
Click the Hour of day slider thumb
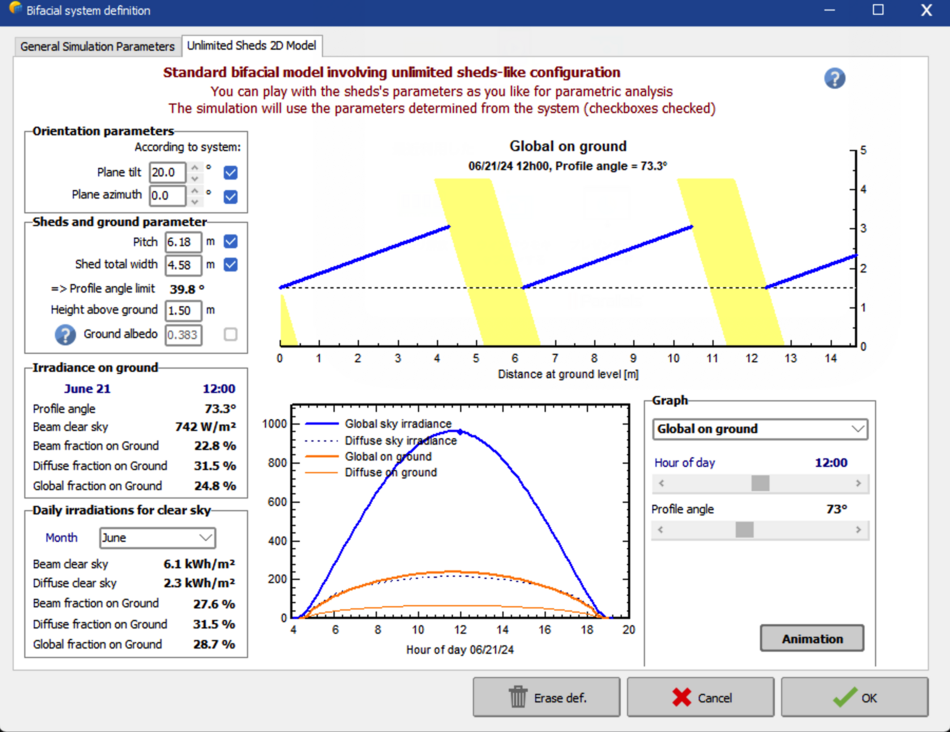[x=760, y=483]
